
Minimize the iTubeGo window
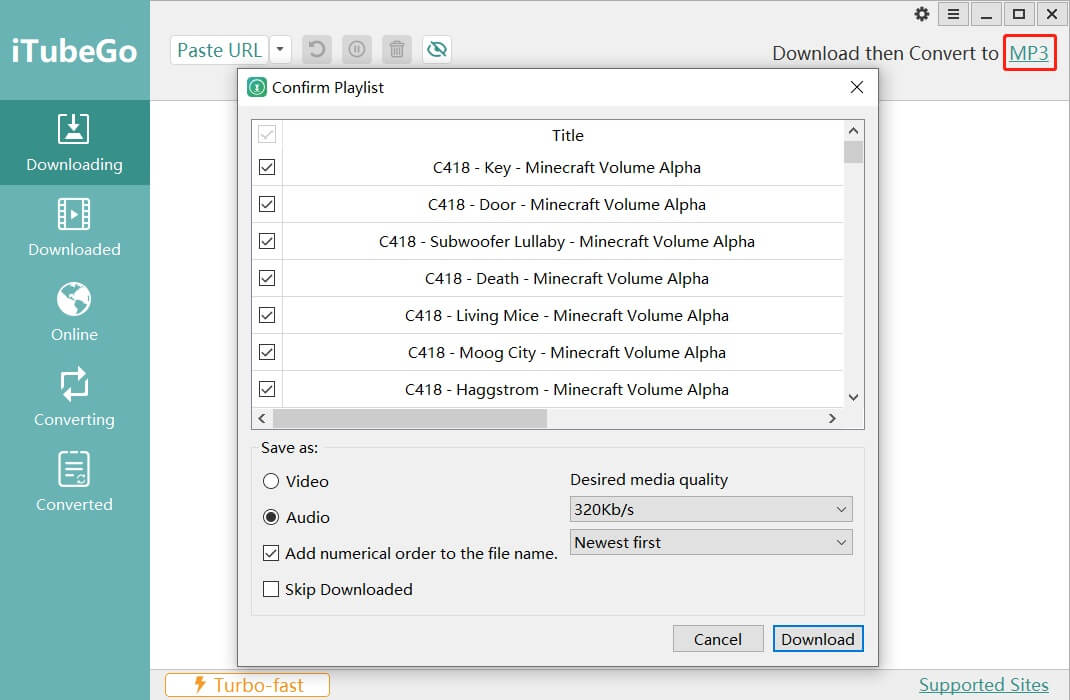pyautogui.click(x=986, y=14)
